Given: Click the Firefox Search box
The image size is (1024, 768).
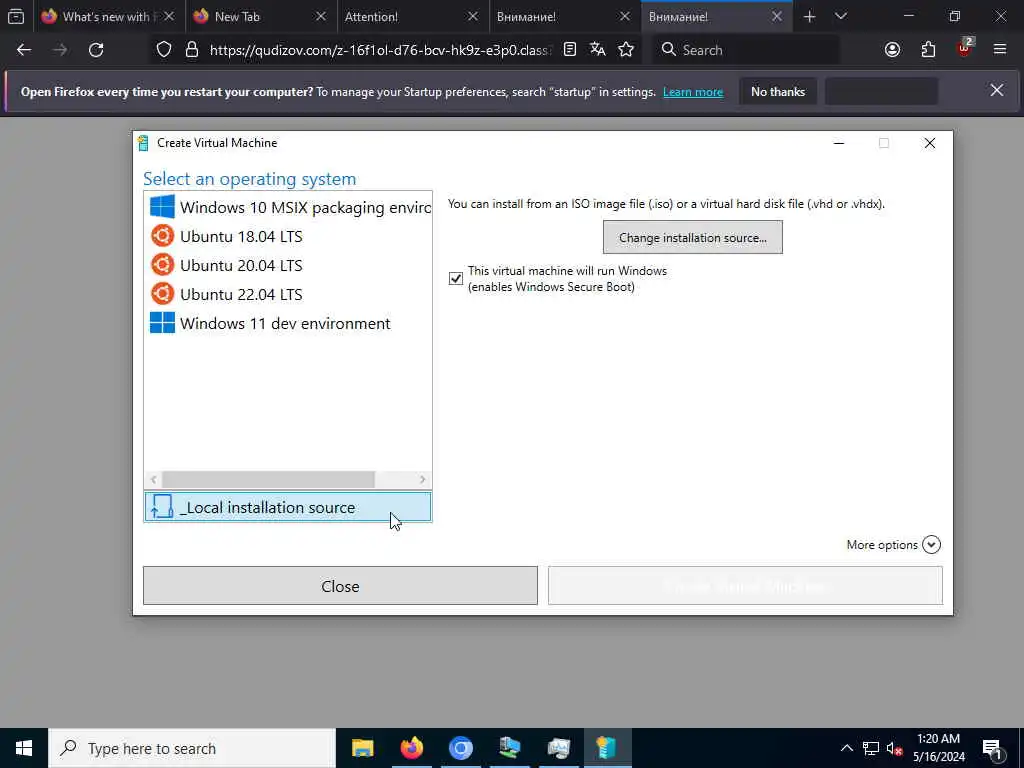Looking at the screenshot, I should click(746, 50).
